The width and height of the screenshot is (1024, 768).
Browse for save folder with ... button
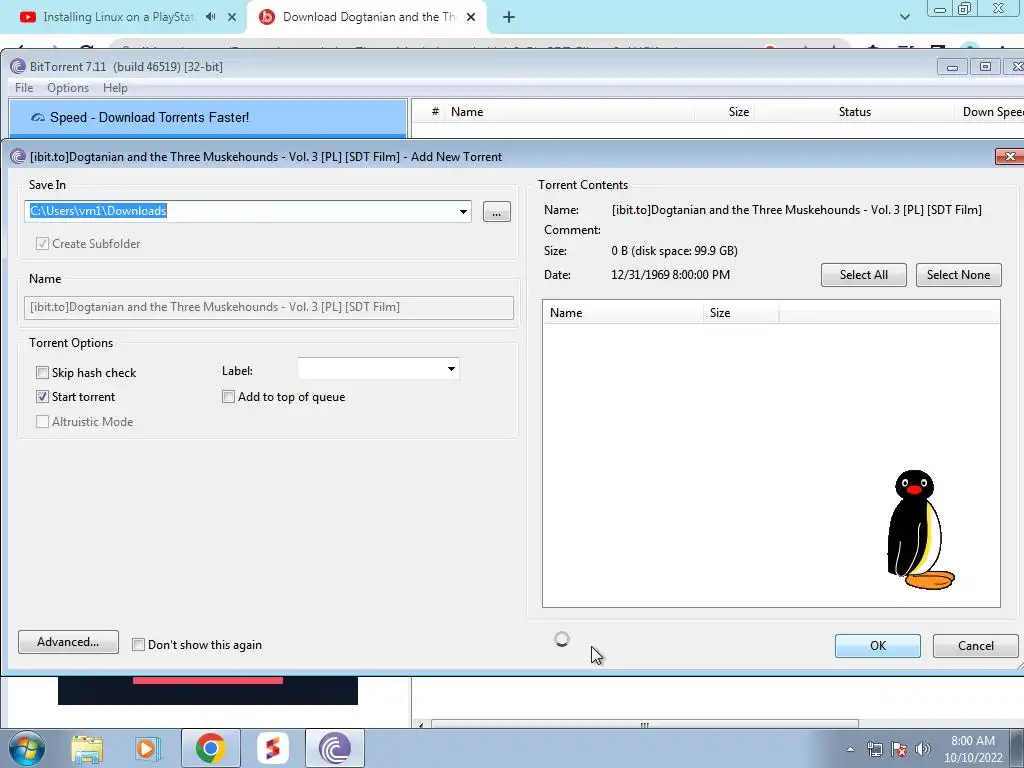tap(497, 212)
